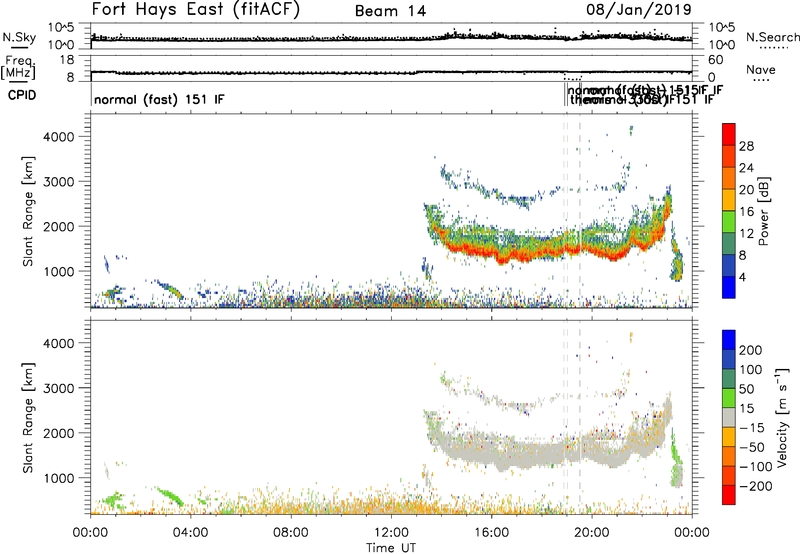Select the "Beam 14" label
800x554 pixels.
(390, 11)
